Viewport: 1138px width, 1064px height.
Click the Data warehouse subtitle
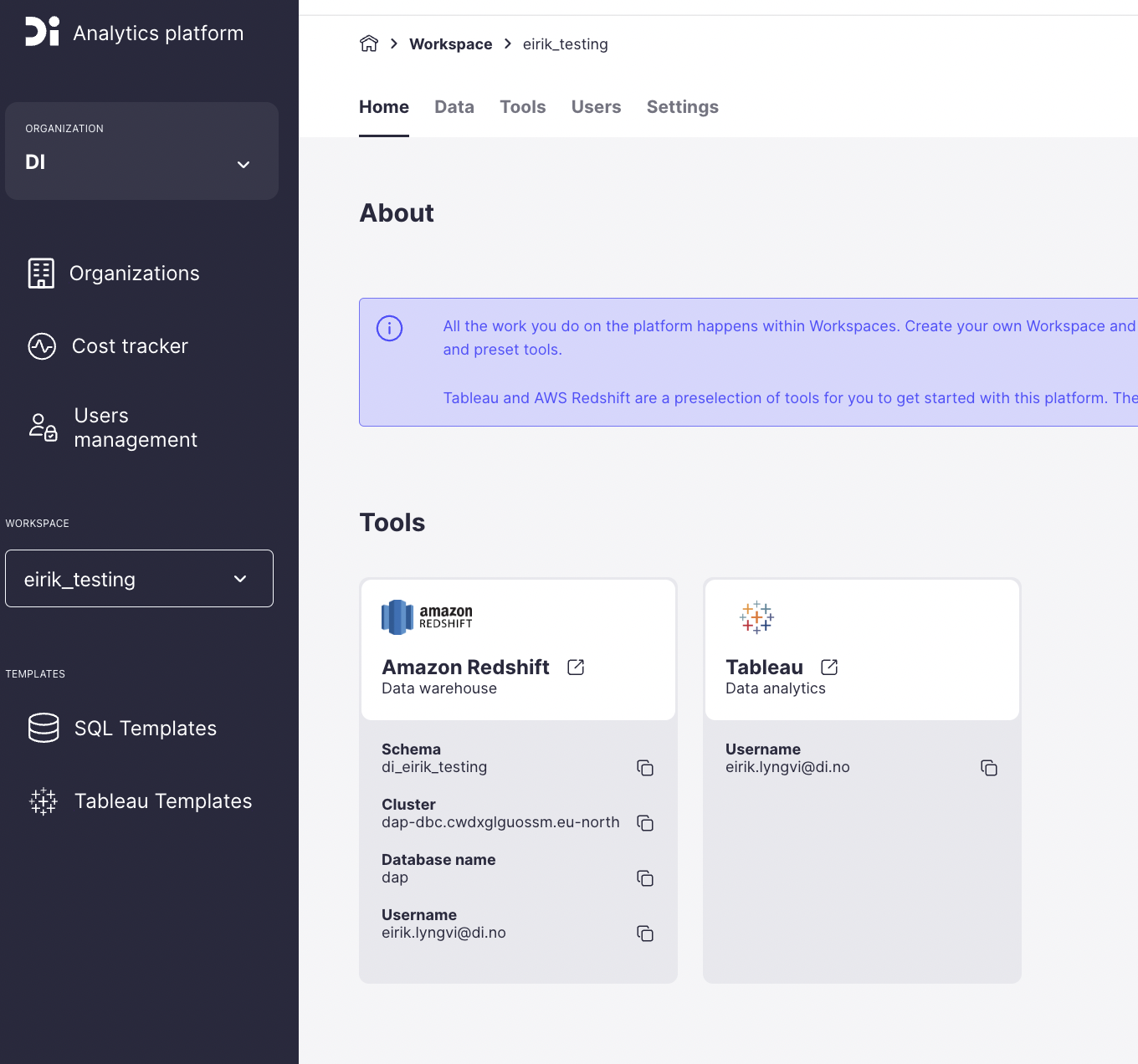[439, 688]
